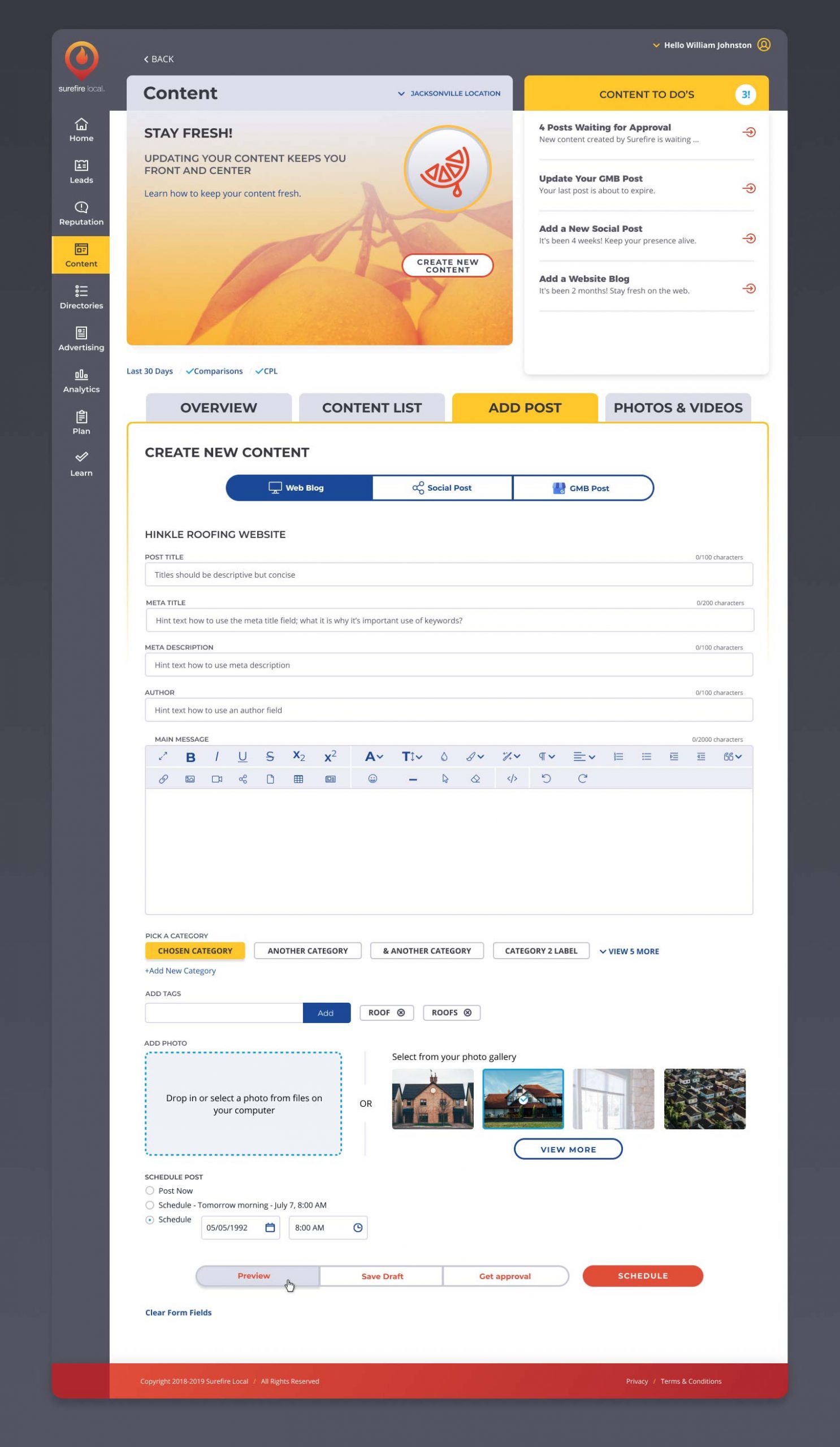Open the font family A dropdown
This screenshot has height=1447, width=840.
pos(374,757)
